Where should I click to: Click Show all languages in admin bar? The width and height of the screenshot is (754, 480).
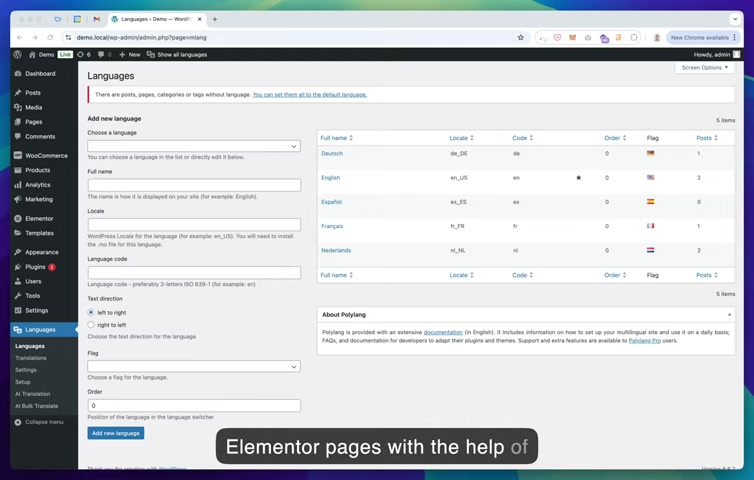(x=177, y=54)
